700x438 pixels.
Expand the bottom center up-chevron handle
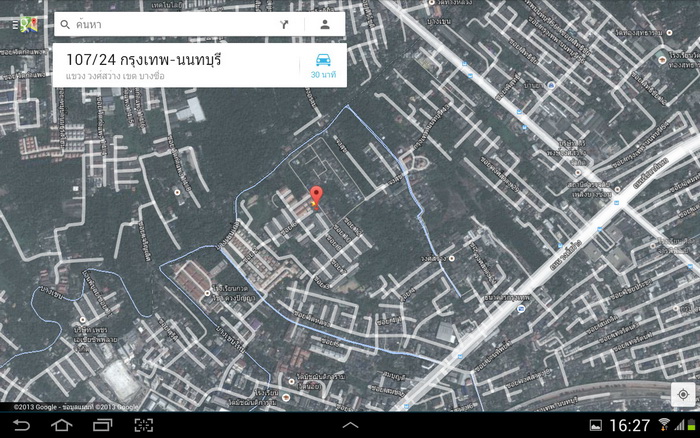[350, 425]
